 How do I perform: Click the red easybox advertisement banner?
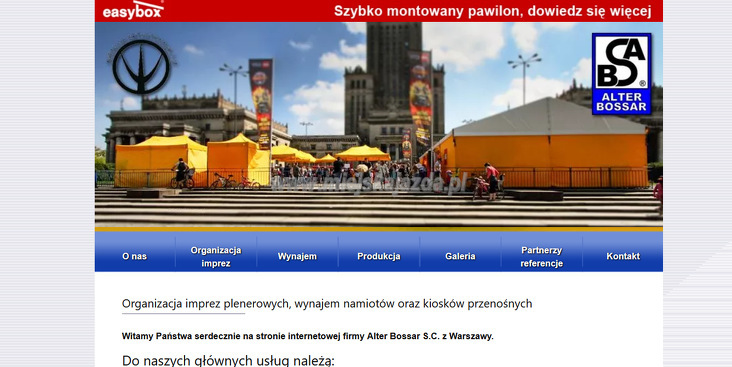click(379, 11)
